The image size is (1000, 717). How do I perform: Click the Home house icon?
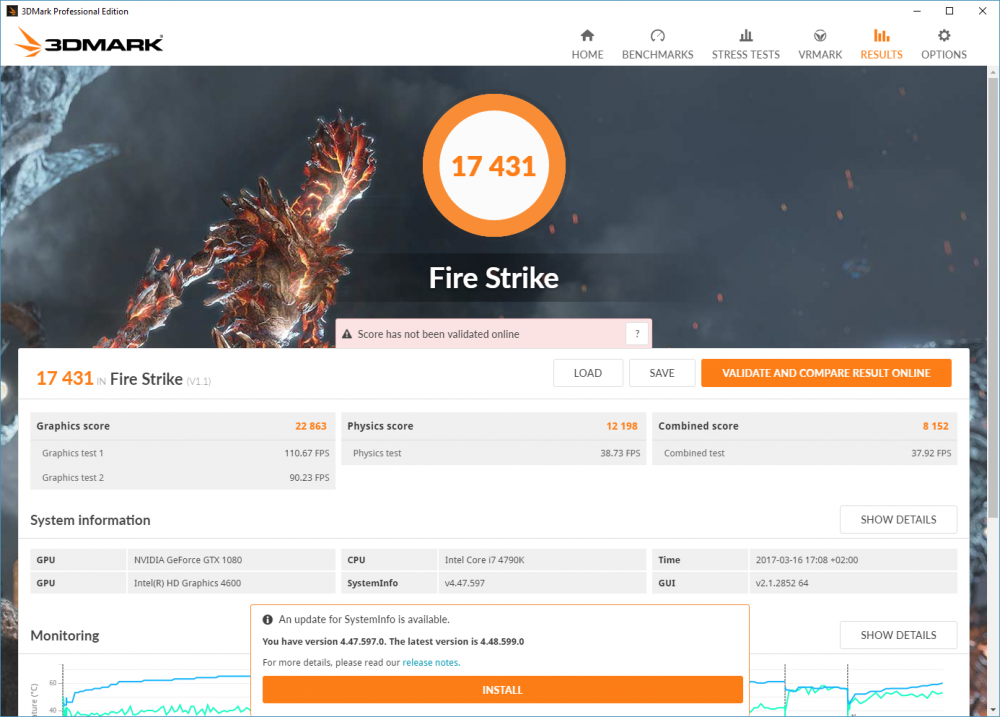click(x=587, y=35)
